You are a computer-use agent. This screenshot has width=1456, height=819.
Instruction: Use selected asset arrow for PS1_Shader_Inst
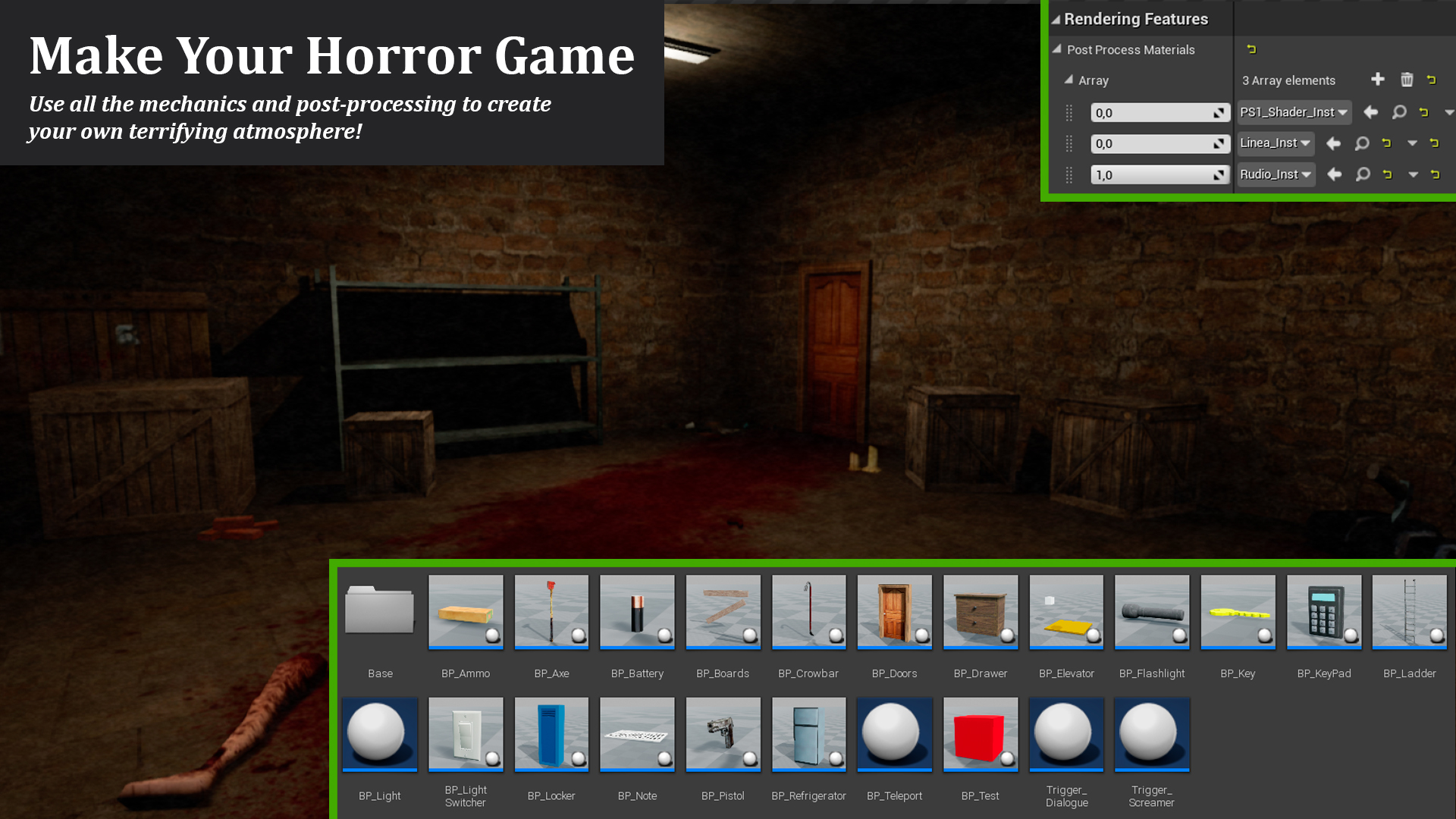pyautogui.click(x=1370, y=112)
